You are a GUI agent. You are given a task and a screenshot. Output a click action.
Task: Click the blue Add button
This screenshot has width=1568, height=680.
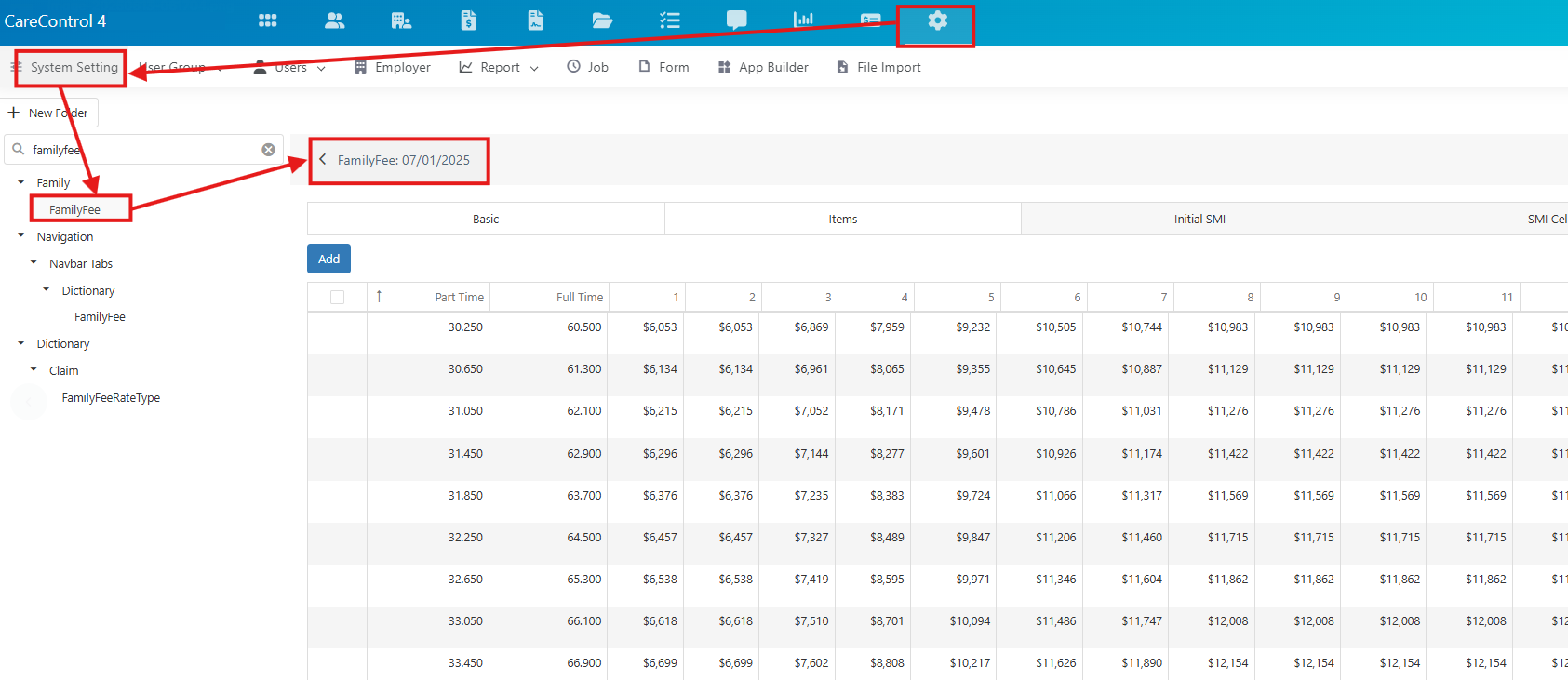(x=328, y=259)
